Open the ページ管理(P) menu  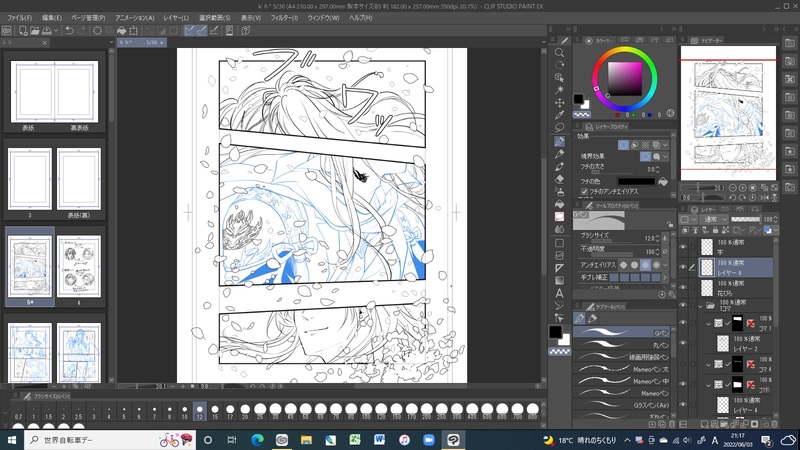click(88, 17)
